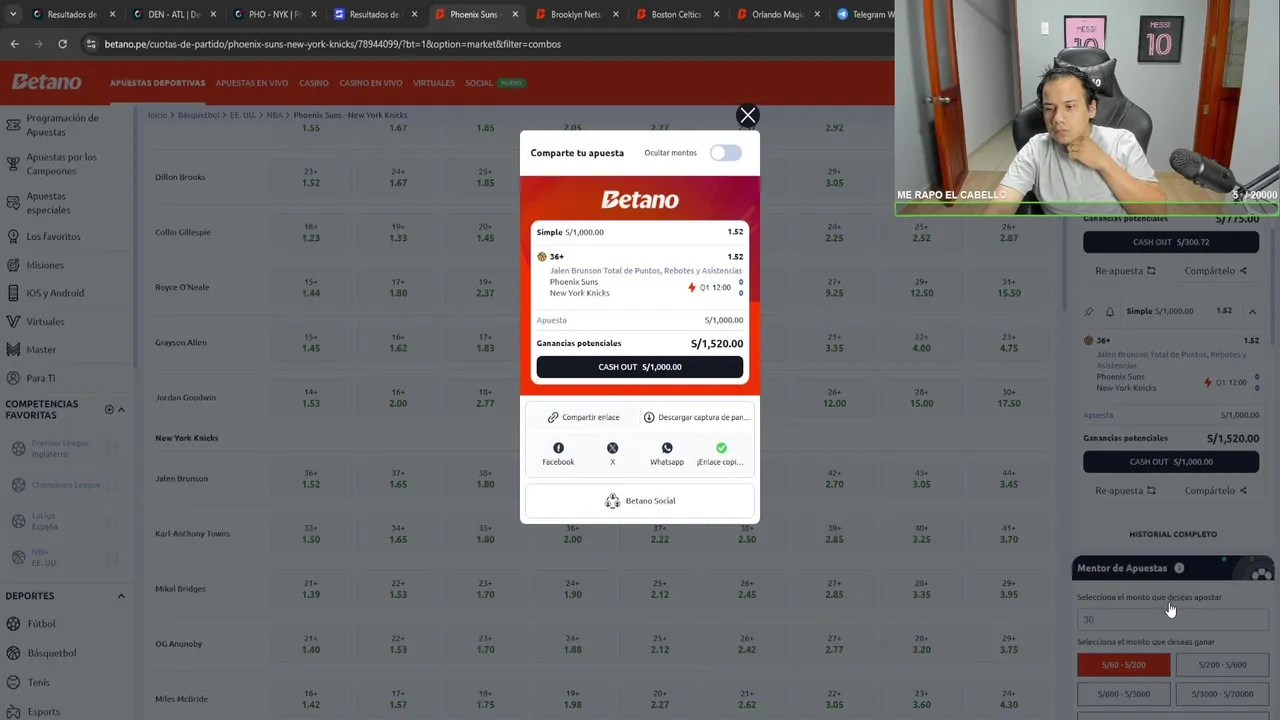This screenshot has width=1280, height=720.
Task: Click the bet amount input field
Action: click(x=1172, y=619)
